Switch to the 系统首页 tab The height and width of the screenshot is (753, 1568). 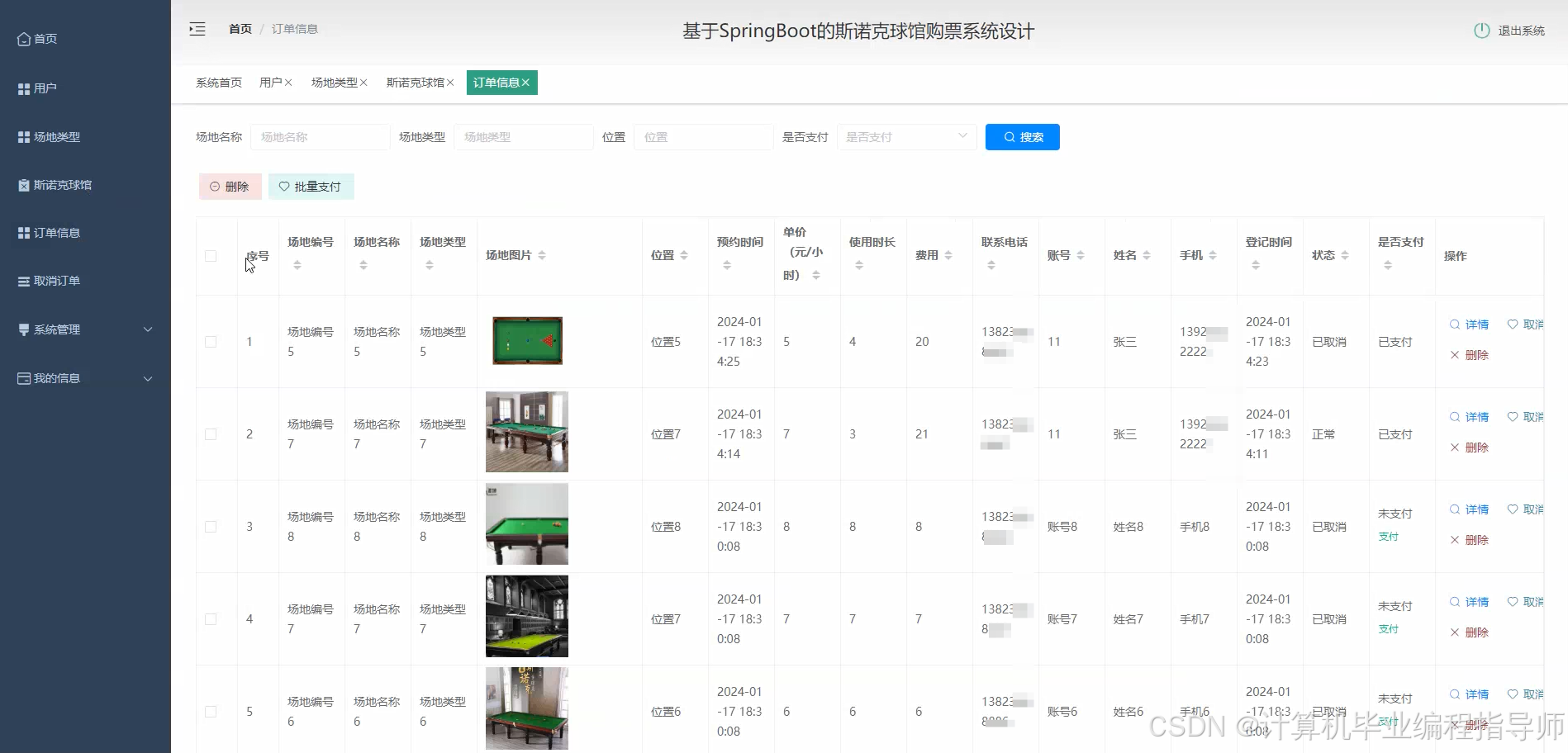[218, 82]
